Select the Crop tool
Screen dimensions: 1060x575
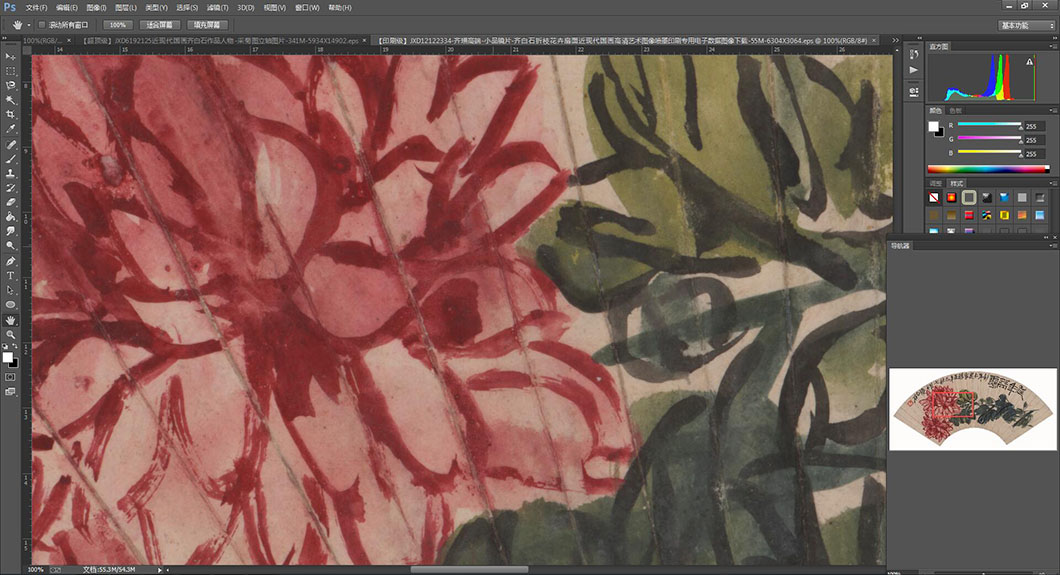(10, 114)
